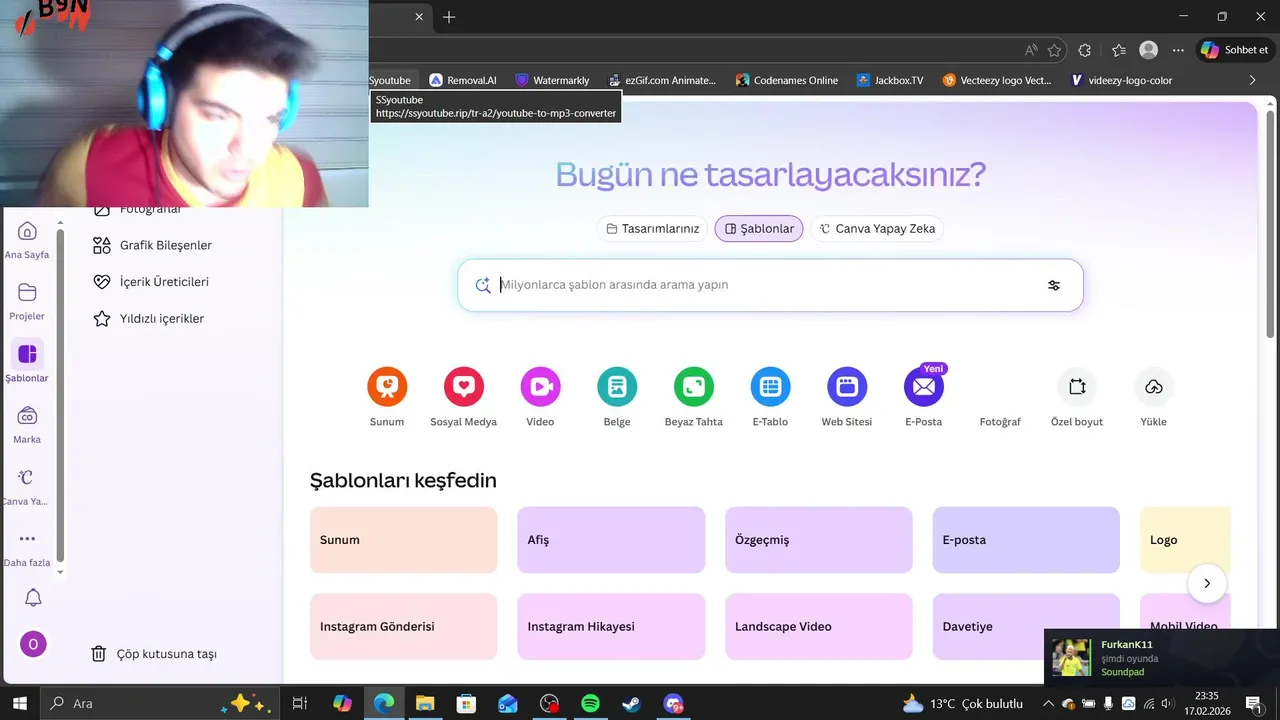Screen dimensions: 1280x720
Task: Open the Codenames Online bookmark
Action: 786,80
